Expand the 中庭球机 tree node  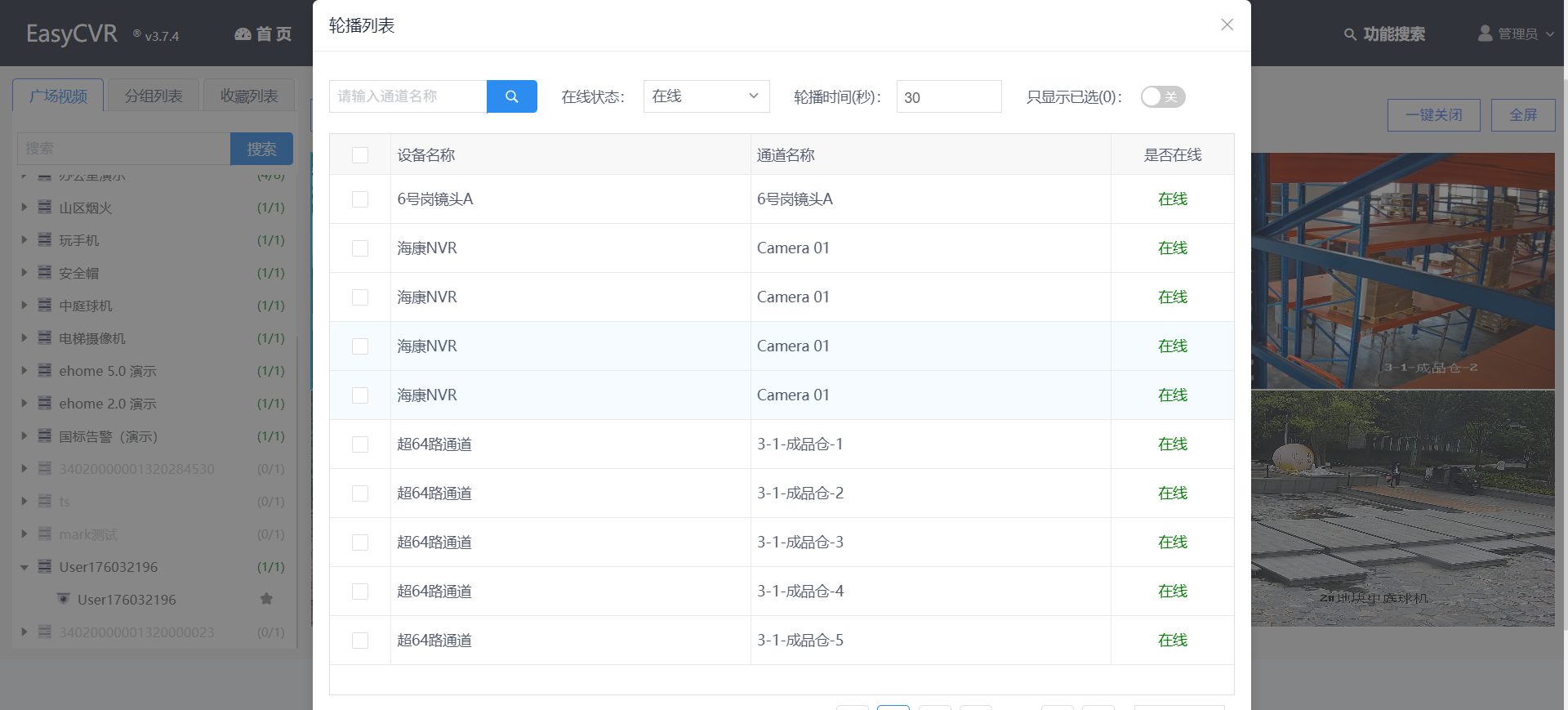tap(24, 306)
